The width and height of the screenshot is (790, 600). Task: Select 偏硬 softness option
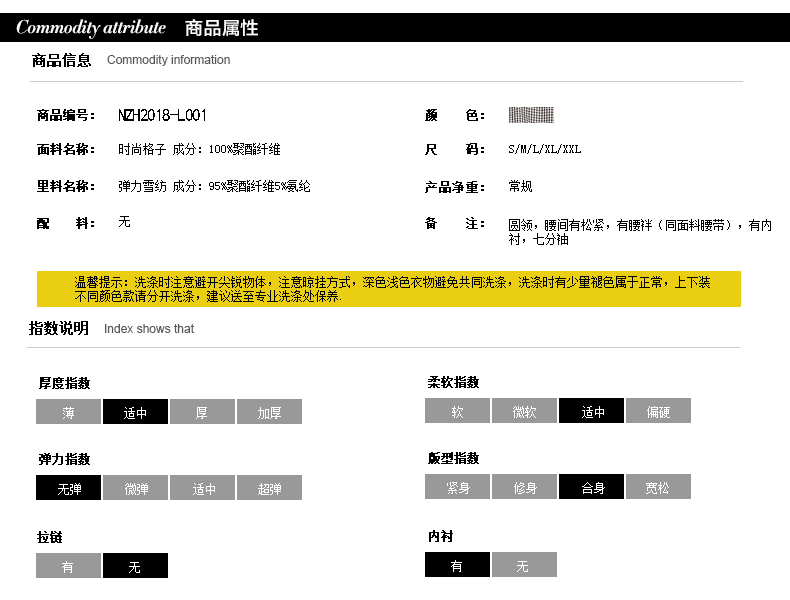click(659, 411)
